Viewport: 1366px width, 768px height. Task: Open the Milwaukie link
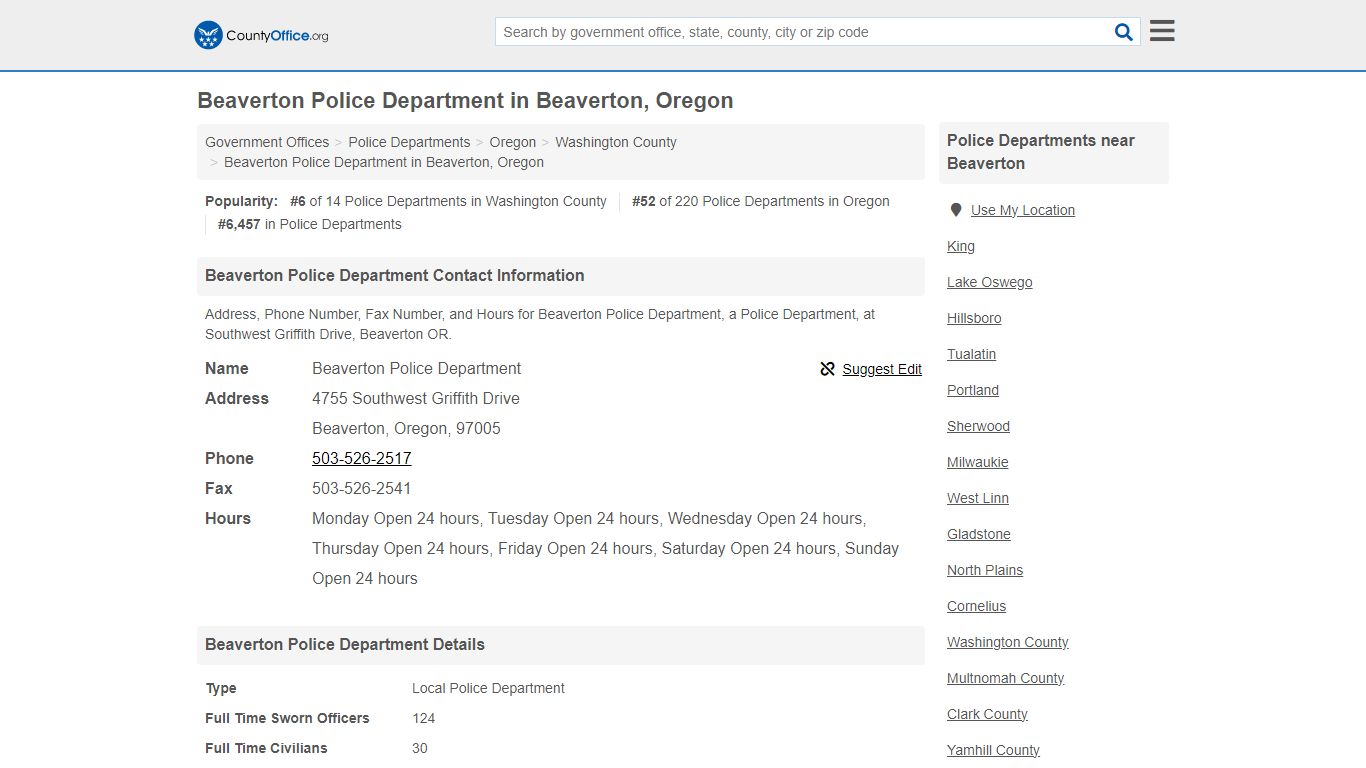coord(978,462)
